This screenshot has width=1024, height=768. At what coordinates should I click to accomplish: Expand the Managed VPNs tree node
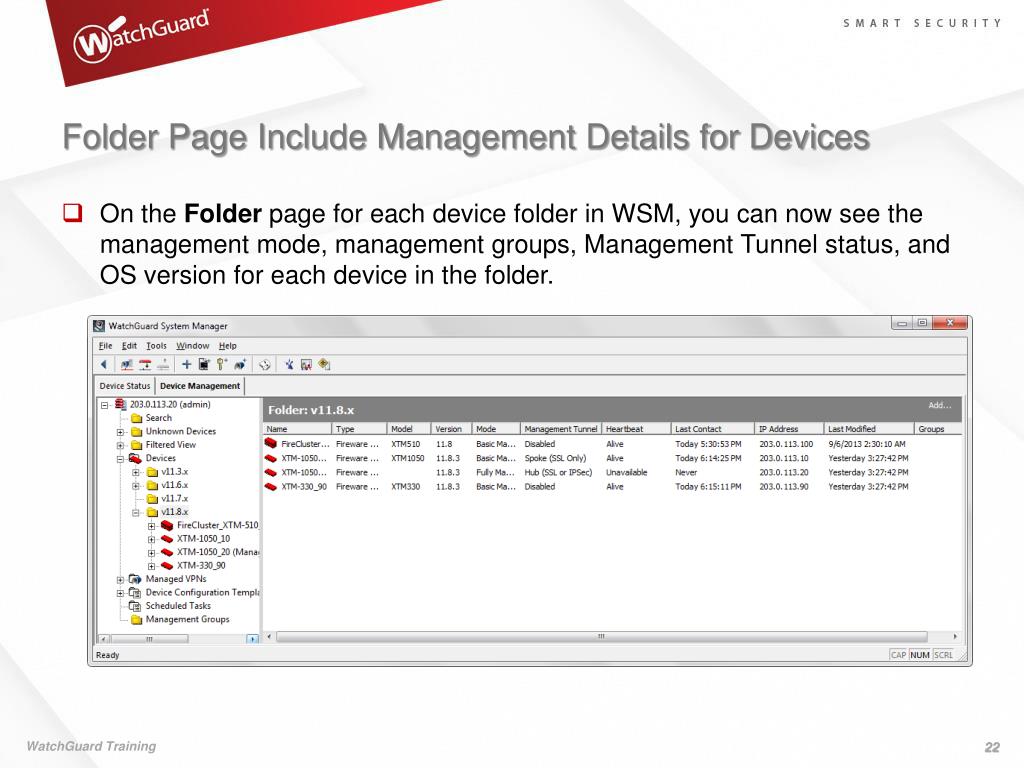tap(120, 579)
